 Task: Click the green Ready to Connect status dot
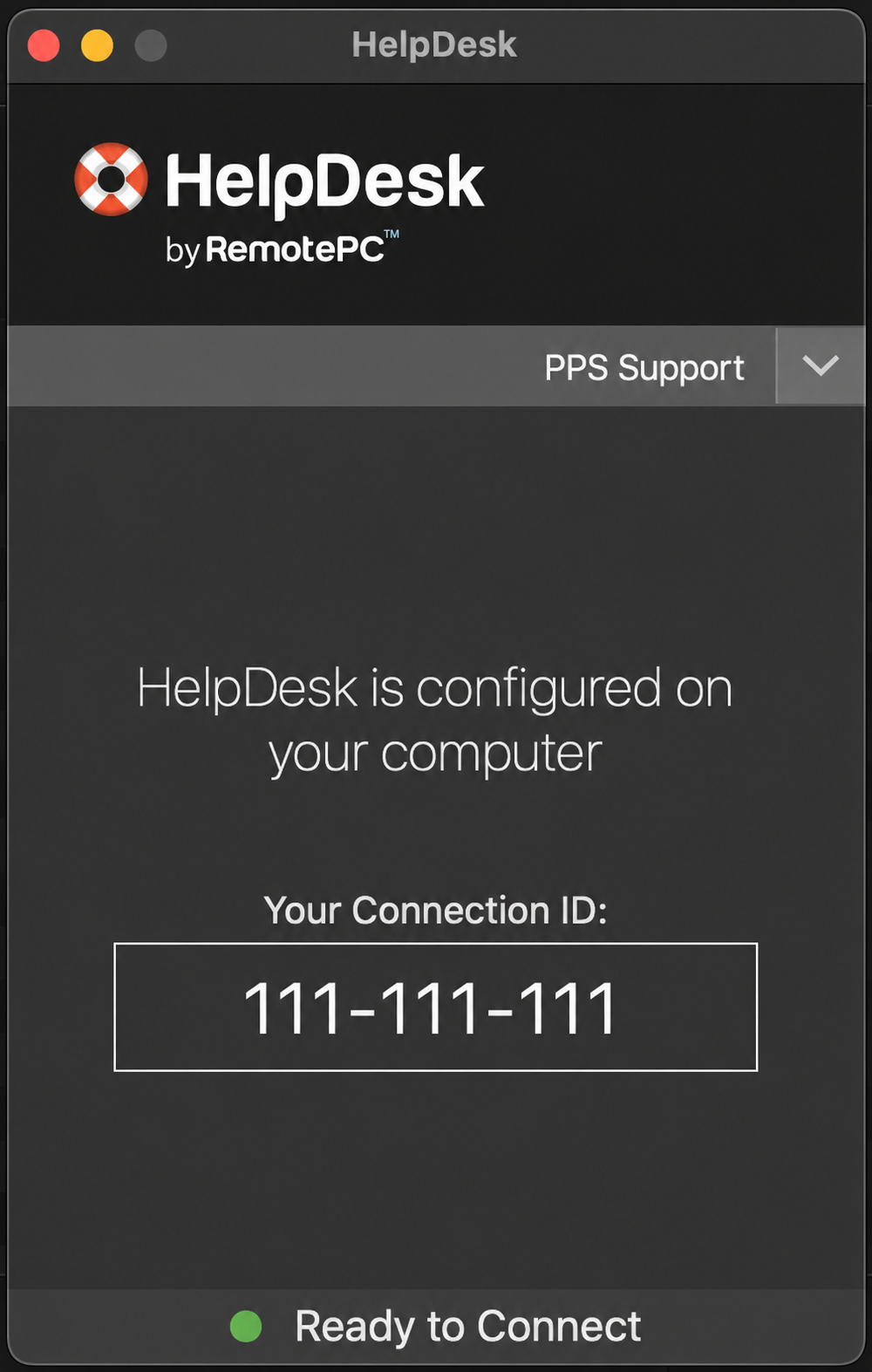(x=246, y=1326)
